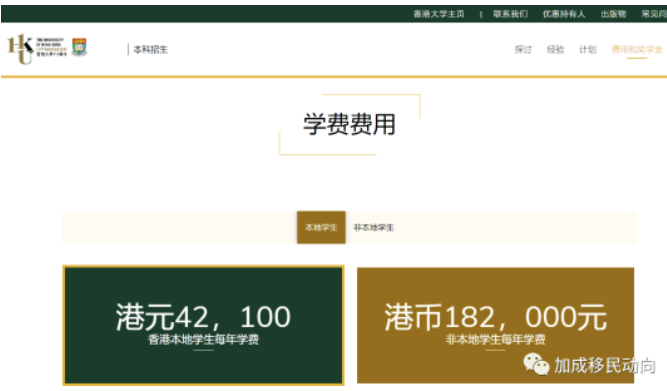Open the 计划 navigation menu
The width and height of the screenshot is (667, 391).
click(x=587, y=49)
